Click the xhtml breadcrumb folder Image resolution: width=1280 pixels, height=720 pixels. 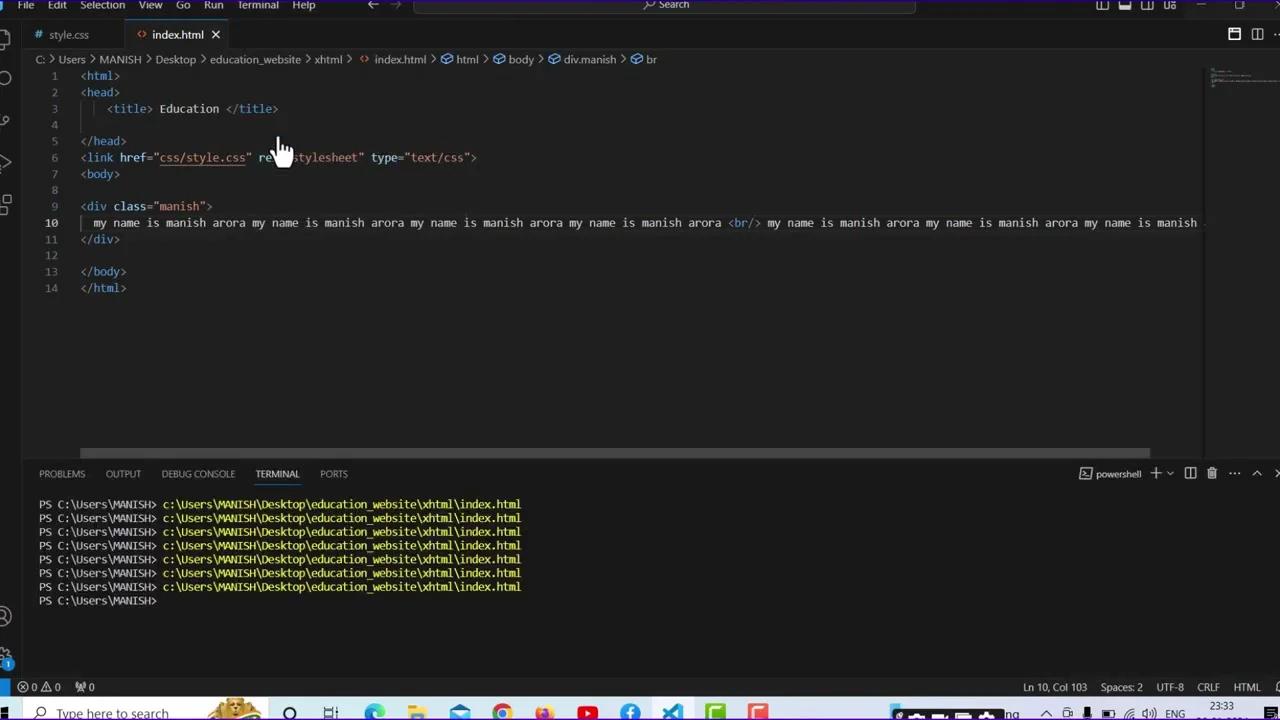pyautogui.click(x=328, y=60)
